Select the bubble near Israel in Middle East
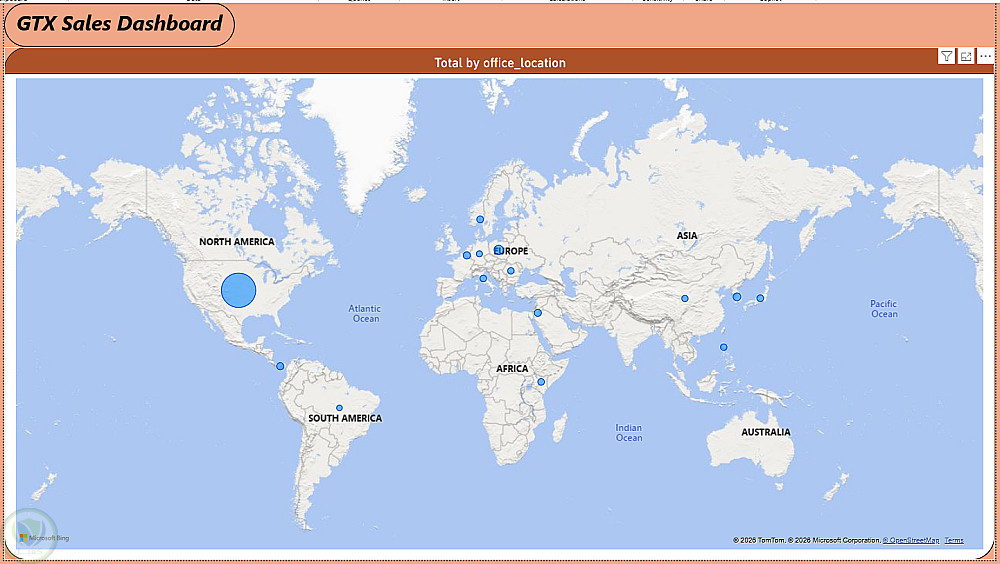 point(538,313)
